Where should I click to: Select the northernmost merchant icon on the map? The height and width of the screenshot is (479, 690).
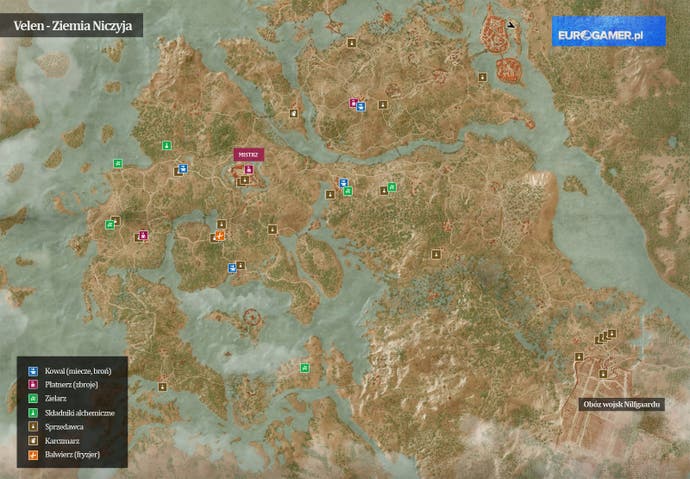pyautogui.click(x=351, y=43)
